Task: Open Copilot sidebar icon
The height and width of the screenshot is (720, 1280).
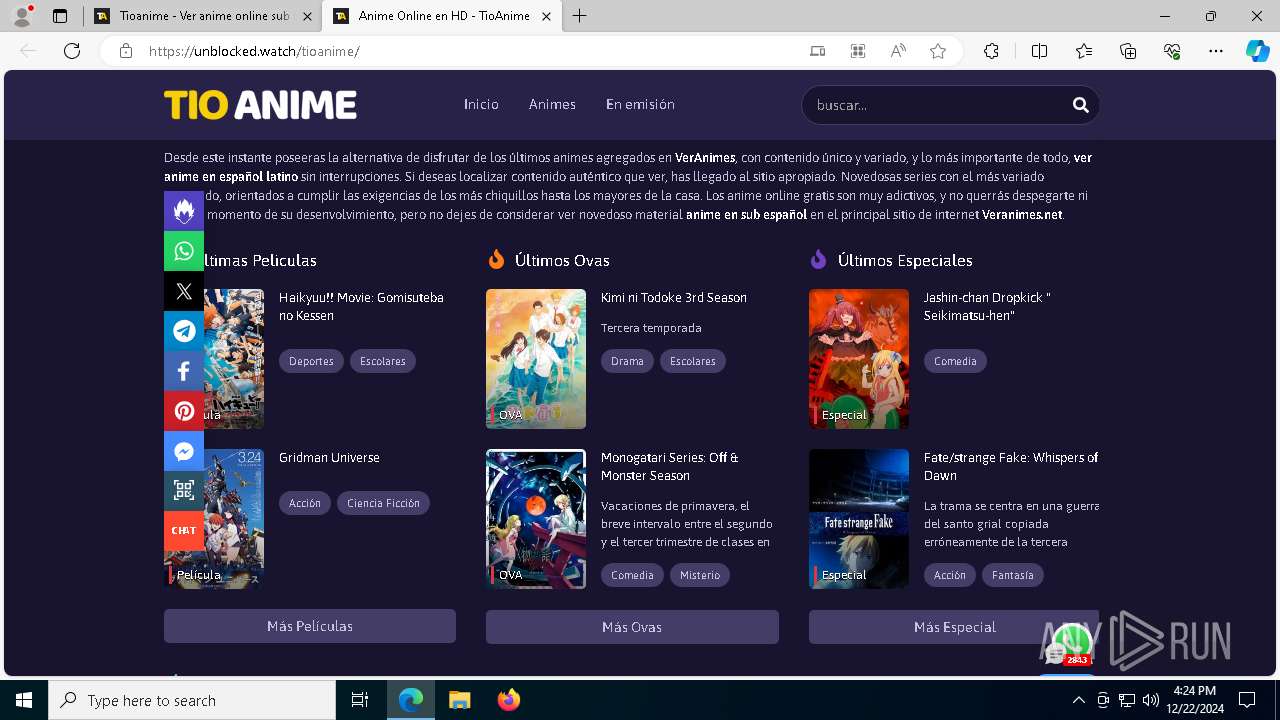Action: (1257, 51)
